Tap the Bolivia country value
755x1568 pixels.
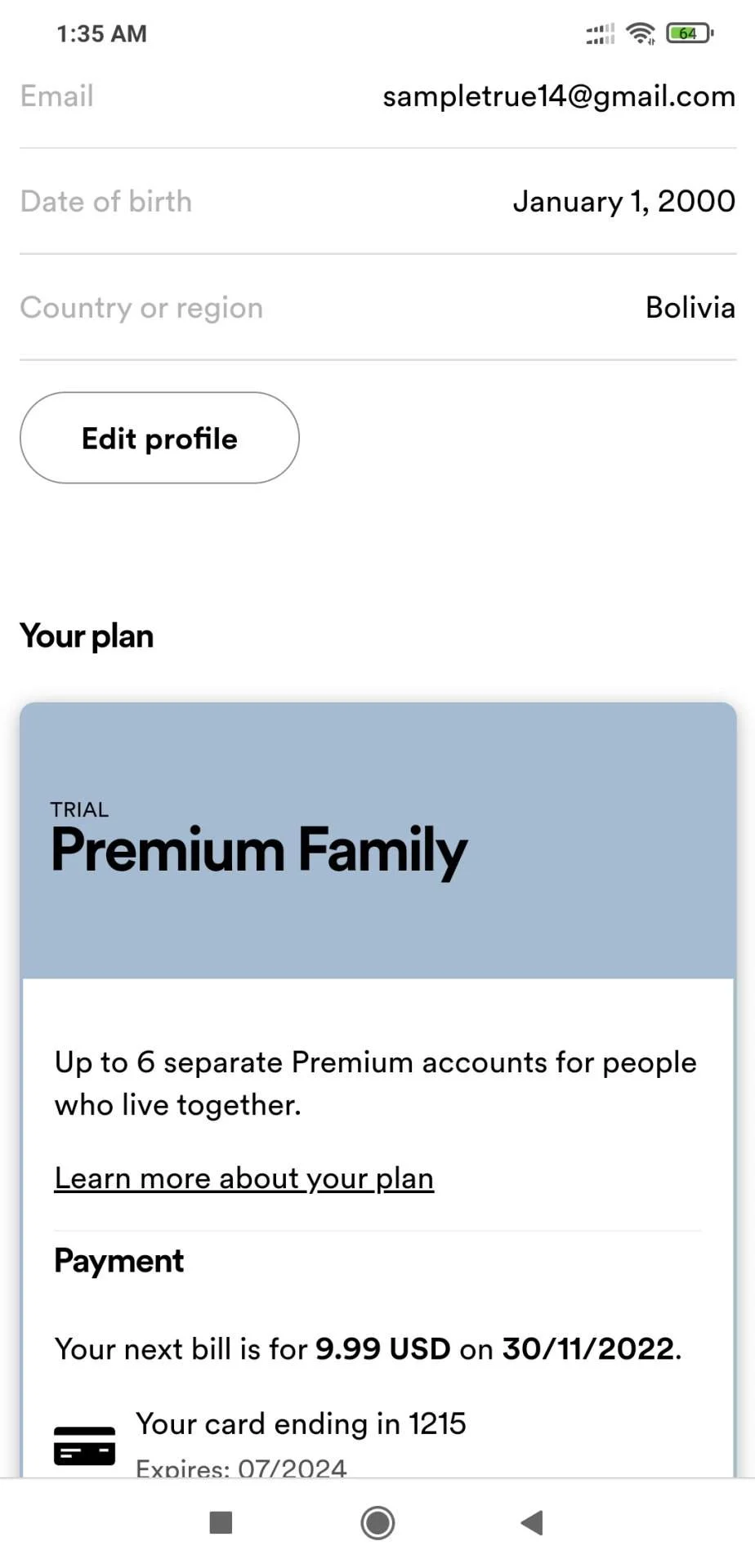(690, 307)
